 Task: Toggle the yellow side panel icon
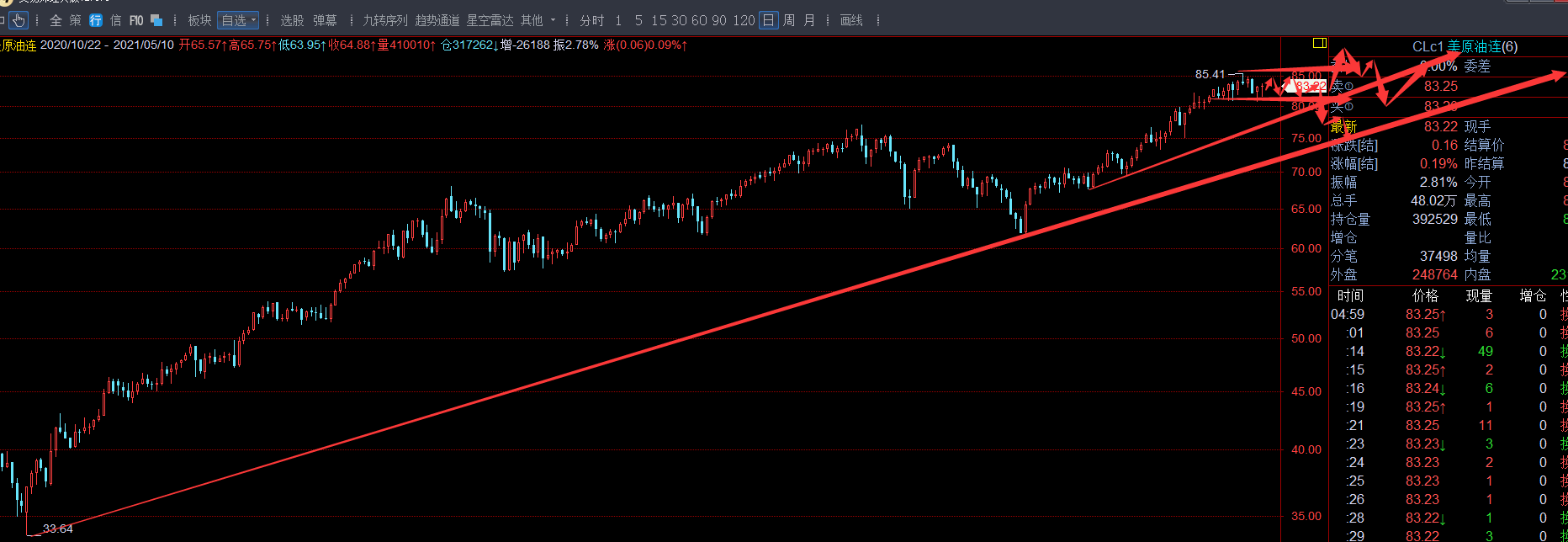pos(1319,43)
